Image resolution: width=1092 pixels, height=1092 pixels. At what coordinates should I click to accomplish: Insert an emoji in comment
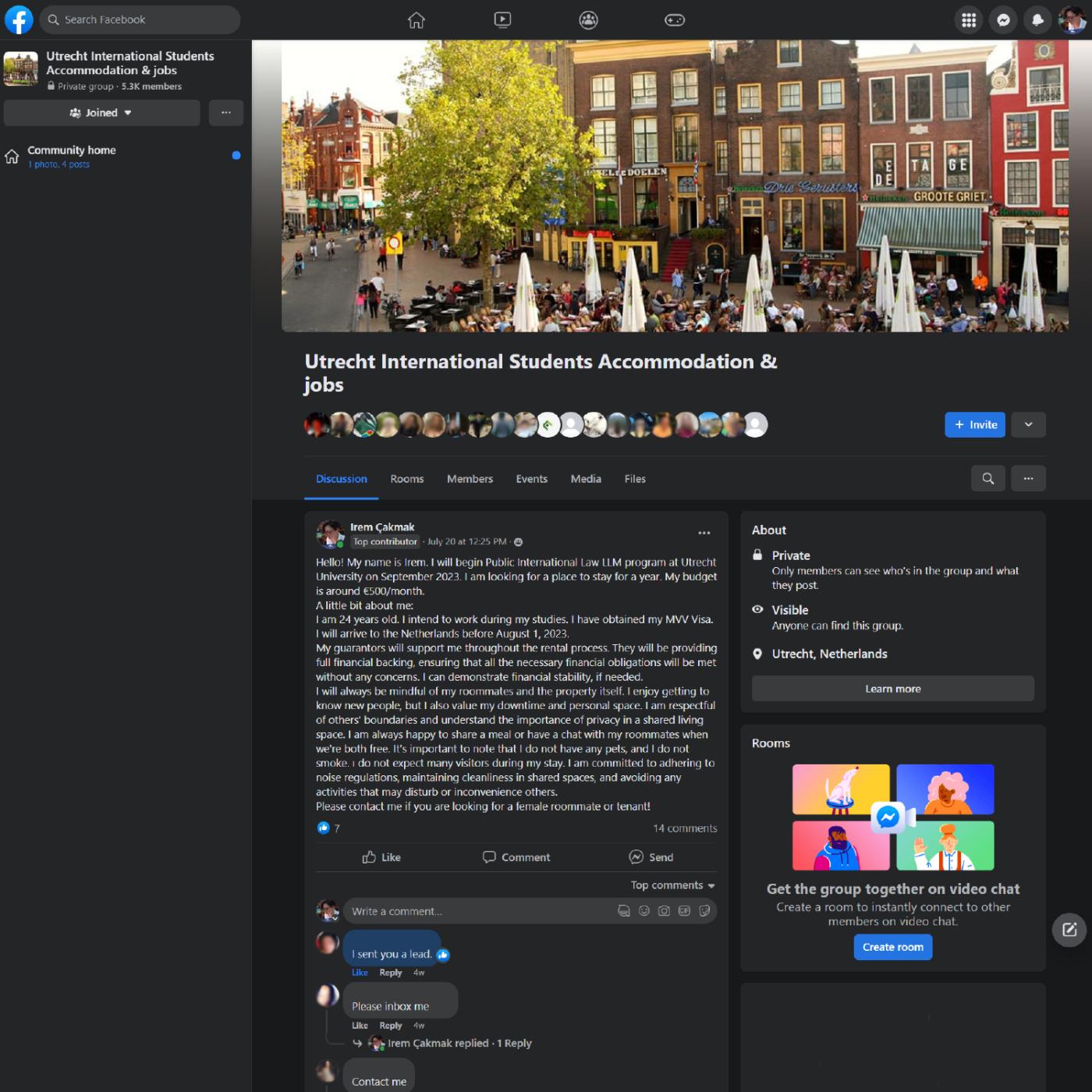click(644, 911)
